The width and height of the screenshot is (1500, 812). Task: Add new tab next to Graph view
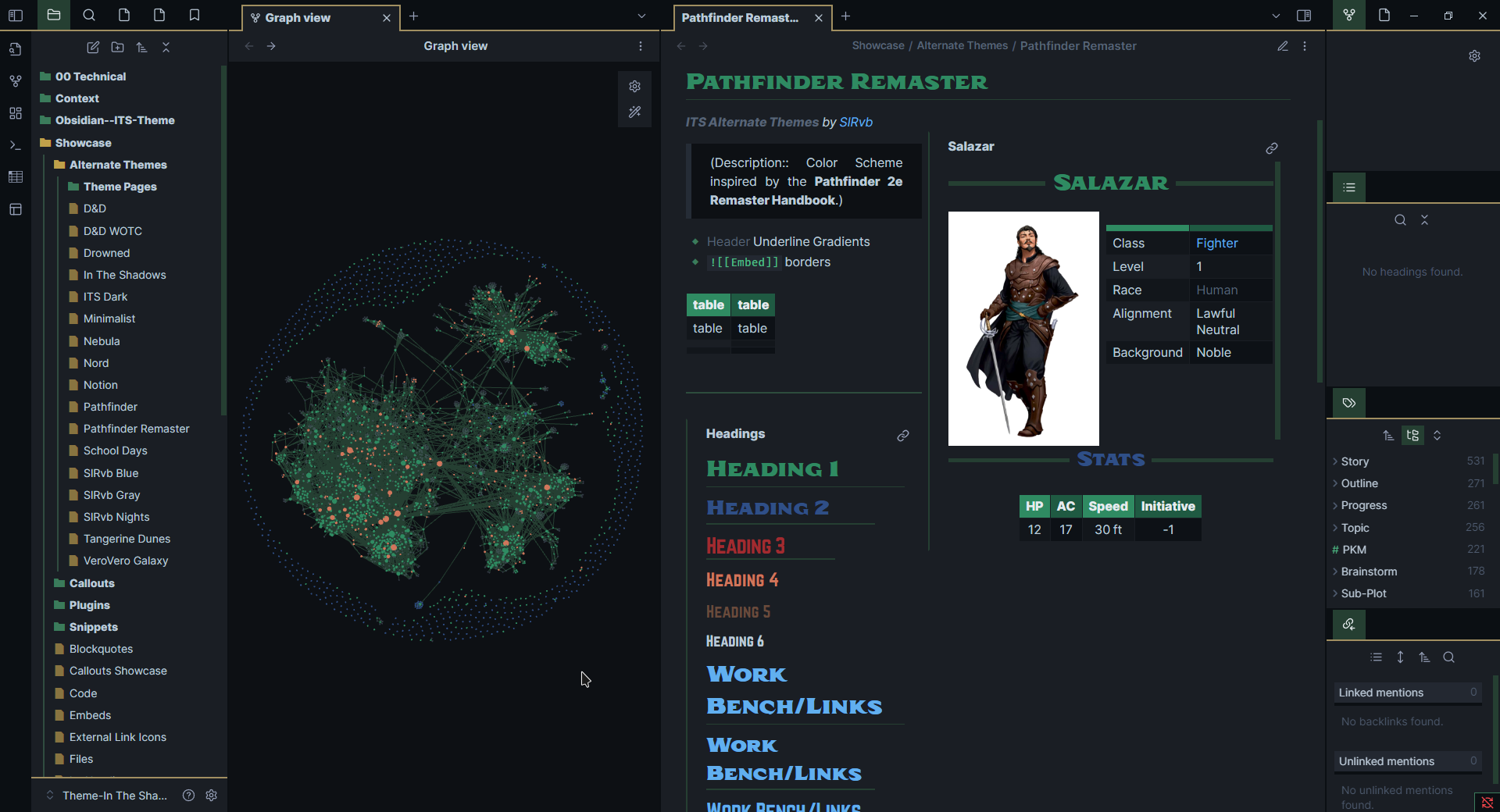[x=414, y=16]
